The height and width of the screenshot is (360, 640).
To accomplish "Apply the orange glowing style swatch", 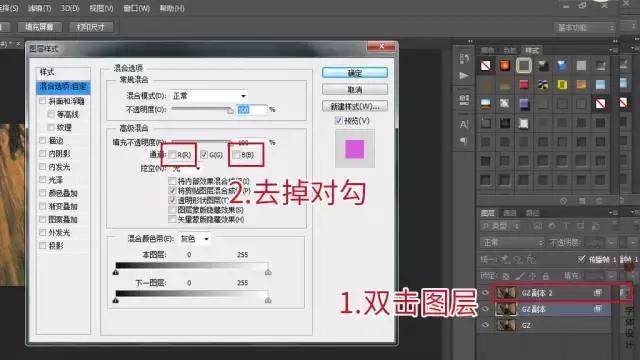I will point(505,65).
